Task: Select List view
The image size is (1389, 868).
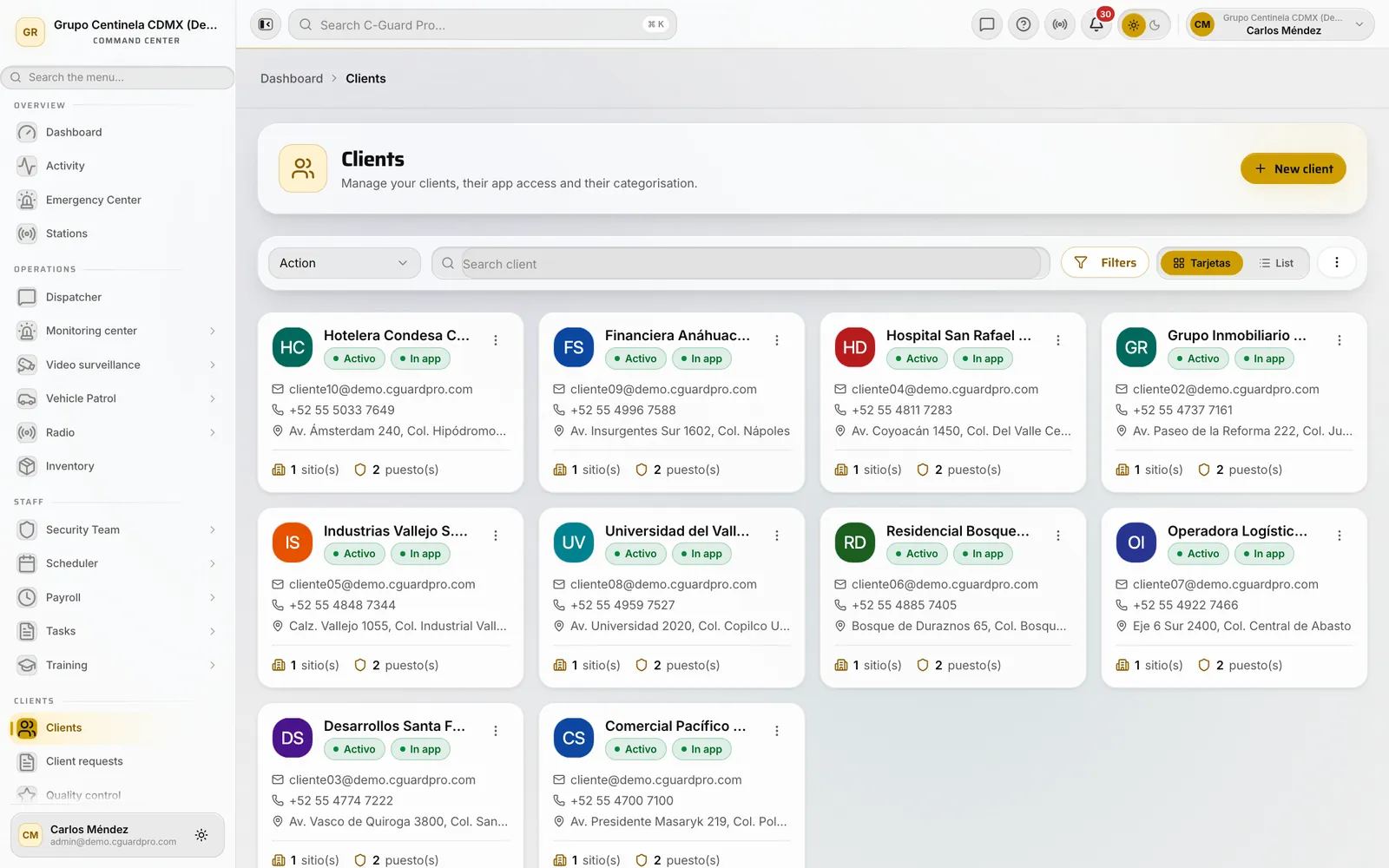Action: pos(1276,263)
